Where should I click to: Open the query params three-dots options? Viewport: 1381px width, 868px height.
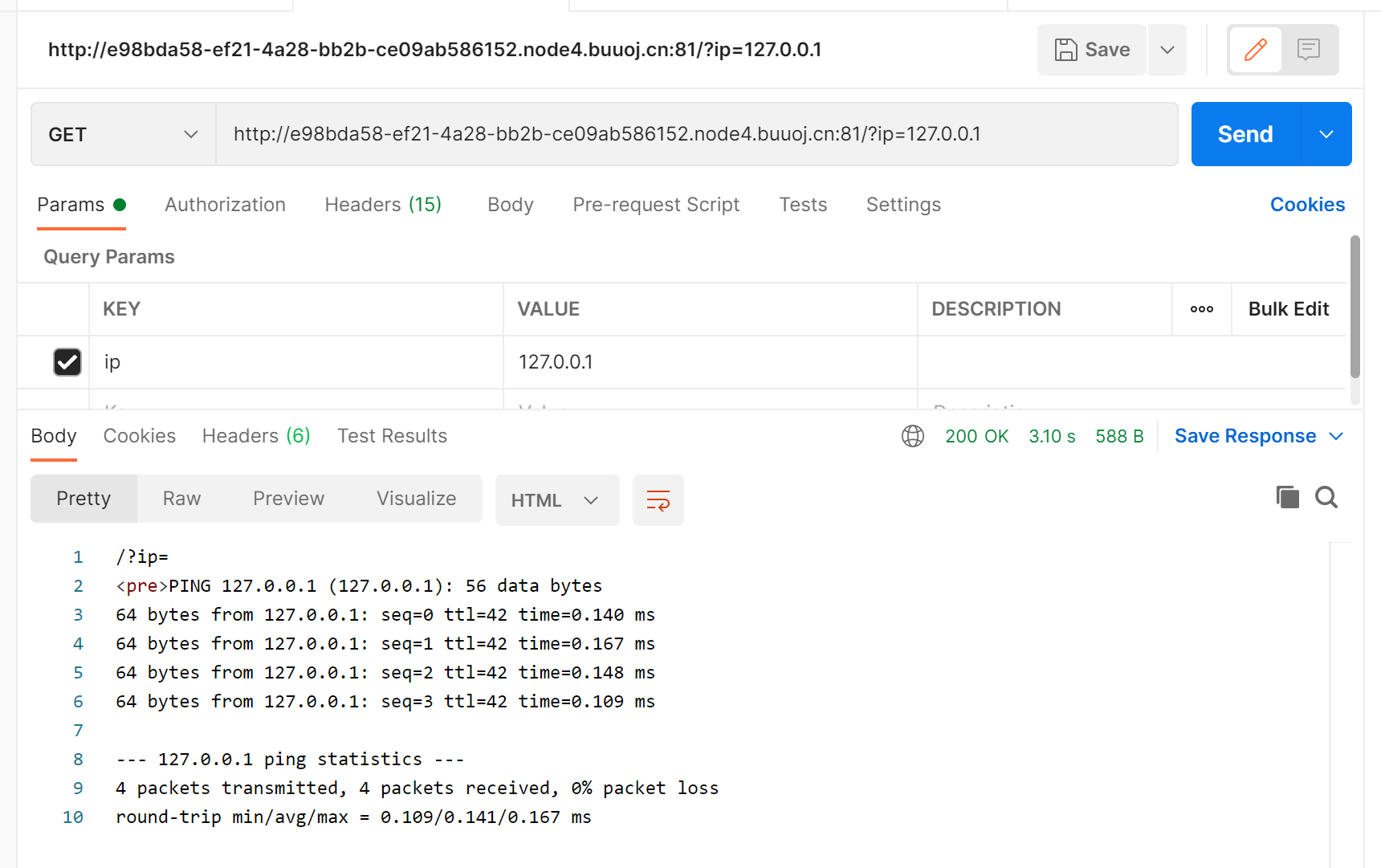[1201, 309]
